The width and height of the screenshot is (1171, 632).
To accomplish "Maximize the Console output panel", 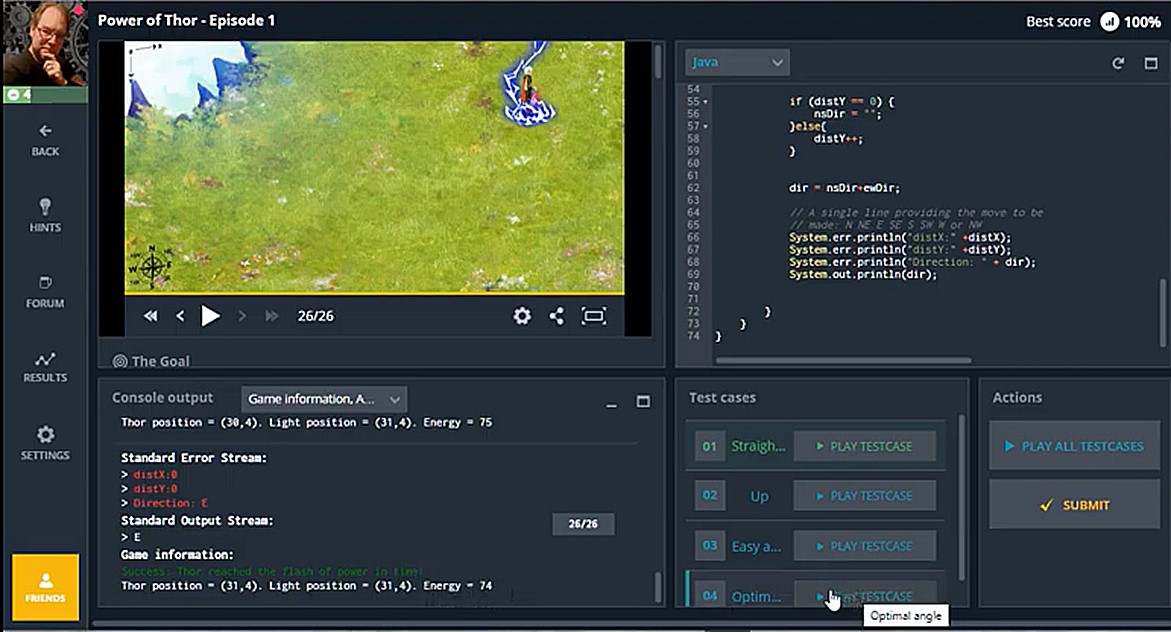I will tap(643, 402).
